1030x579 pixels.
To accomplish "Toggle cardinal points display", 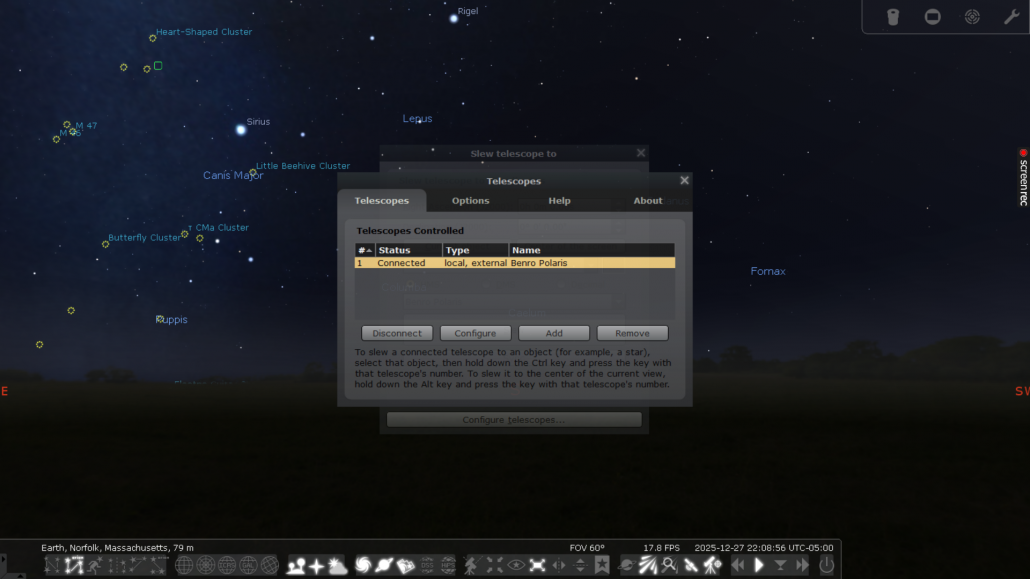I will tap(316, 566).
